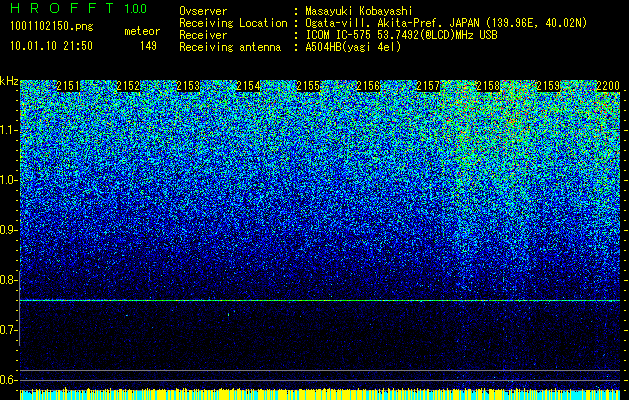The width and height of the screenshot is (629, 400).
Task: Select the meteor count 149
Action: tap(148, 46)
